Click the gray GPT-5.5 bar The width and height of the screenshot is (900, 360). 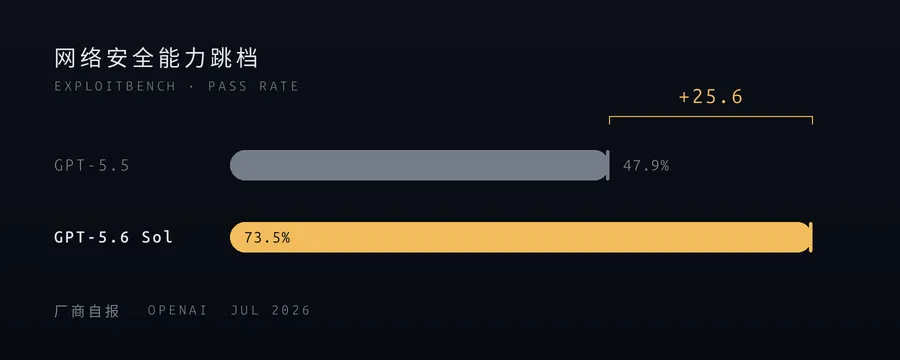tap(419, 165)
